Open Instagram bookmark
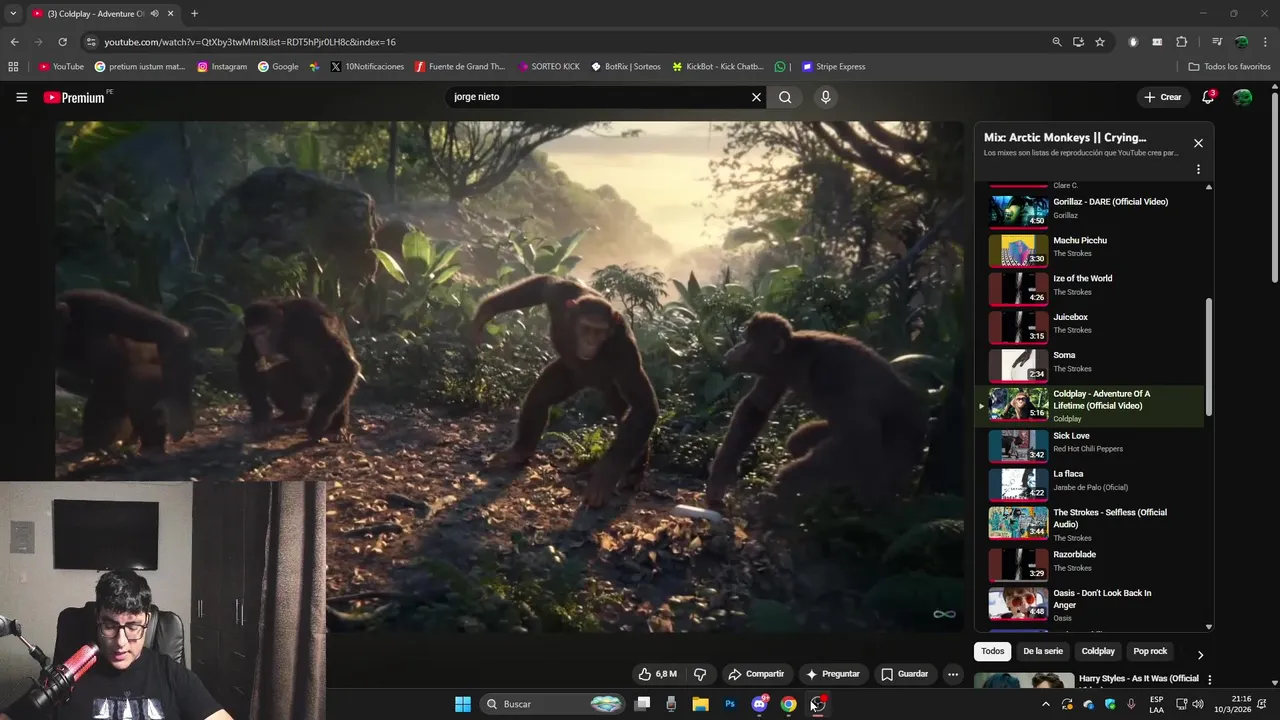The image size is (1280, 720). click(222, 67)
